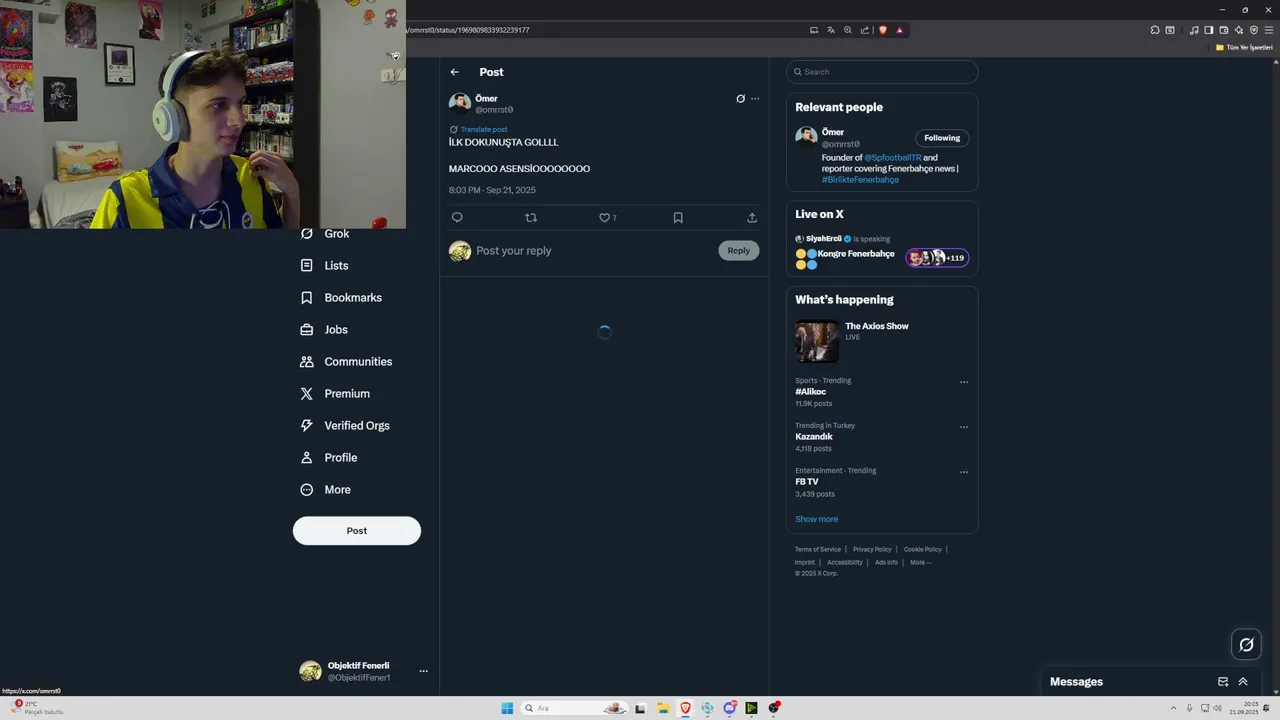This screenshot has width=1280, height=720.
Task: Click the X Search box
Action: pyautogui.click(x=882, y=72)
